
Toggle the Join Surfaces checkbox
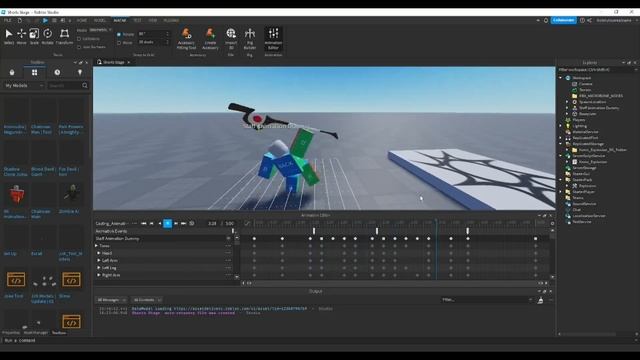click(79, 47)
